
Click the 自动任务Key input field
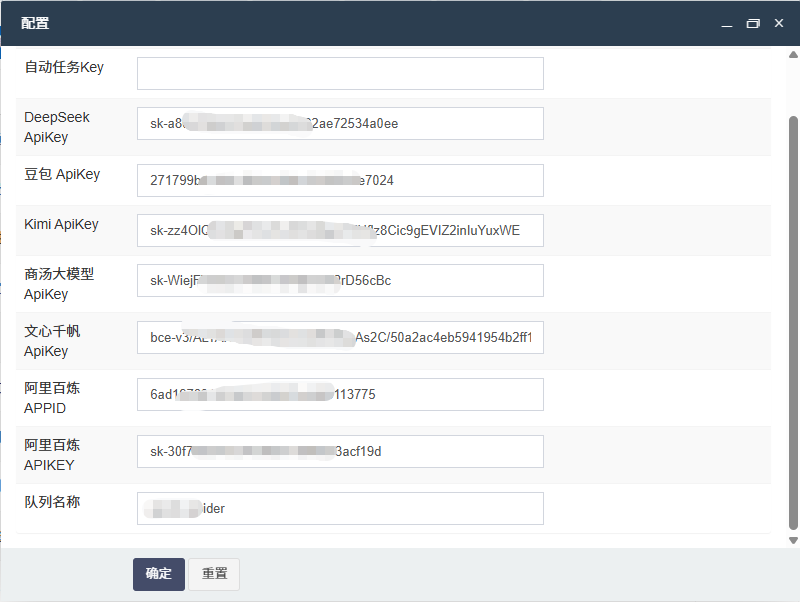[x=340, y=73]
